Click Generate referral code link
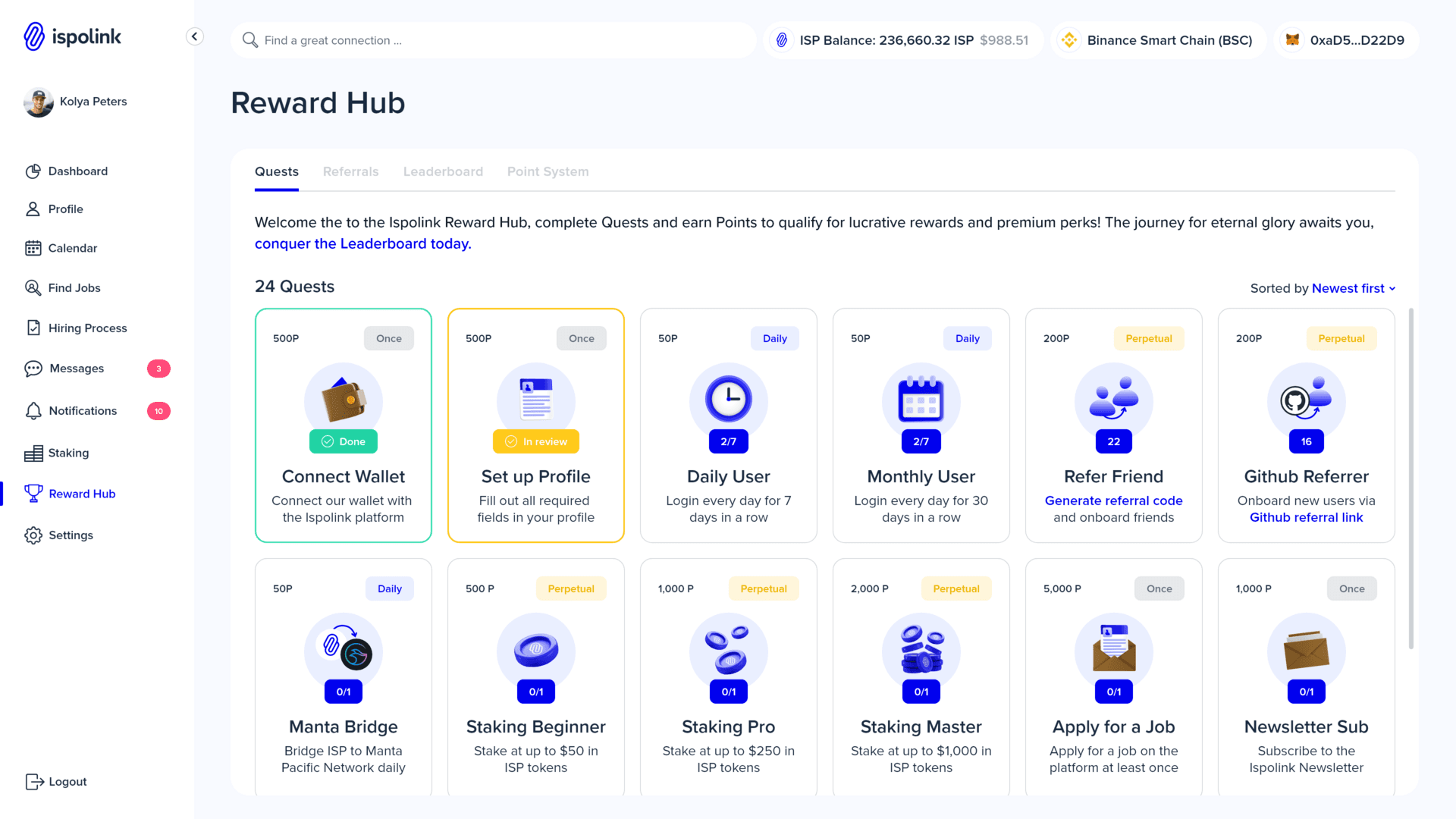The height and width of the screenshot is (819, 1456). pos(1113,500)
